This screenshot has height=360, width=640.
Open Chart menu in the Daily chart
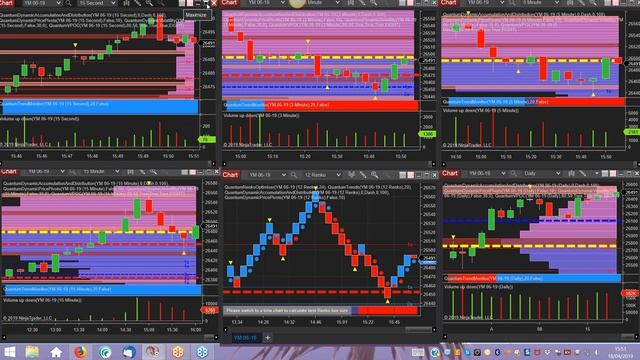click(x=450, y=173)
